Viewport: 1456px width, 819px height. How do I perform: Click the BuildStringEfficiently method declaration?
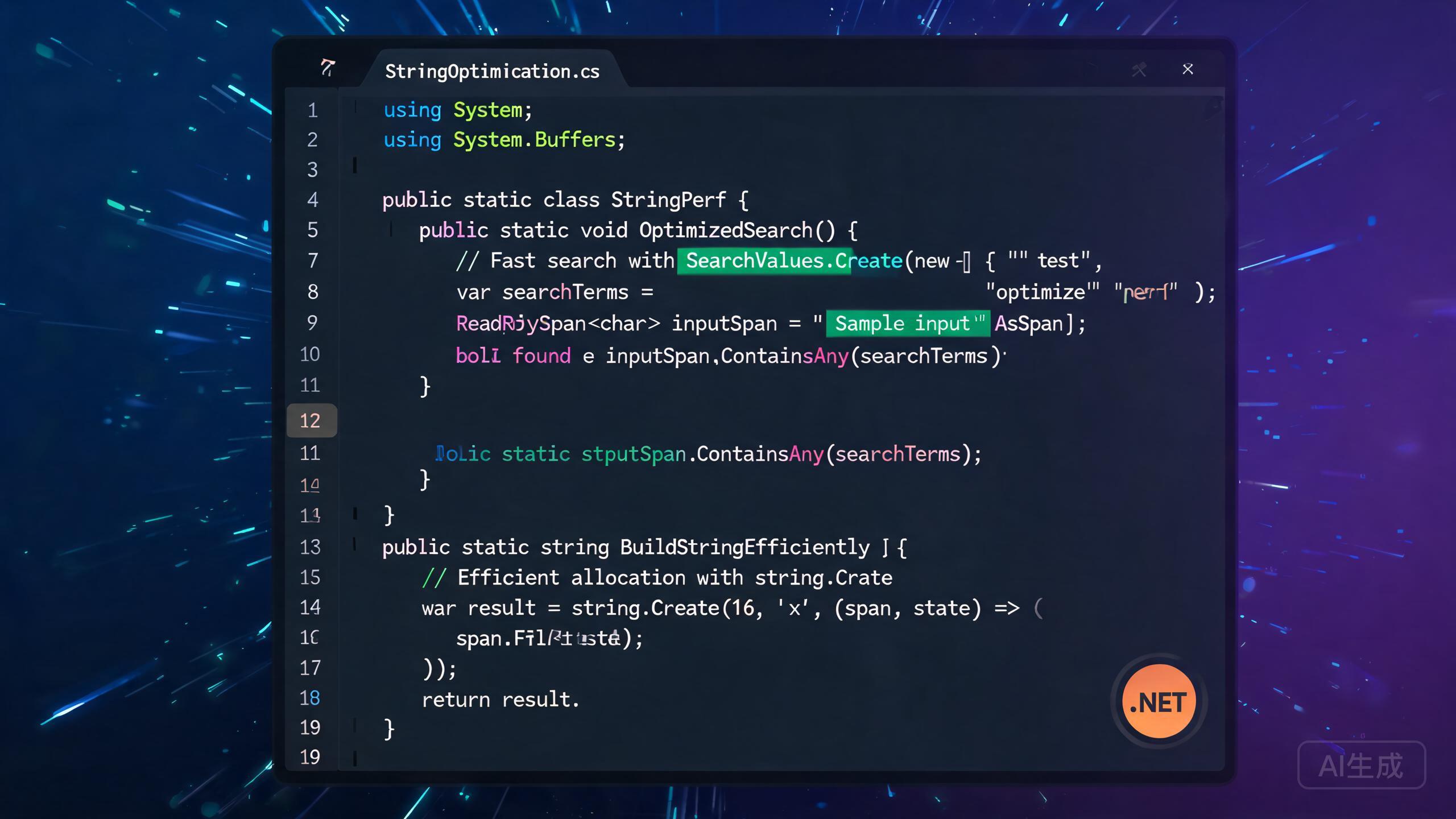[644, 547]
